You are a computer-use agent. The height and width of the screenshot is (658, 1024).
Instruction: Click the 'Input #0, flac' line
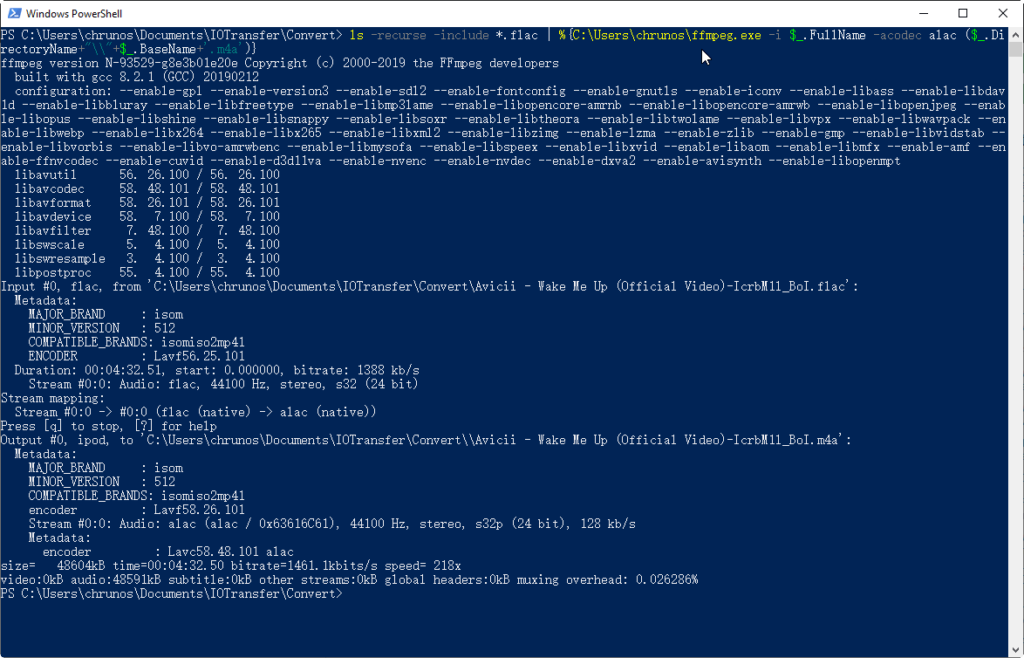(430, 287)
